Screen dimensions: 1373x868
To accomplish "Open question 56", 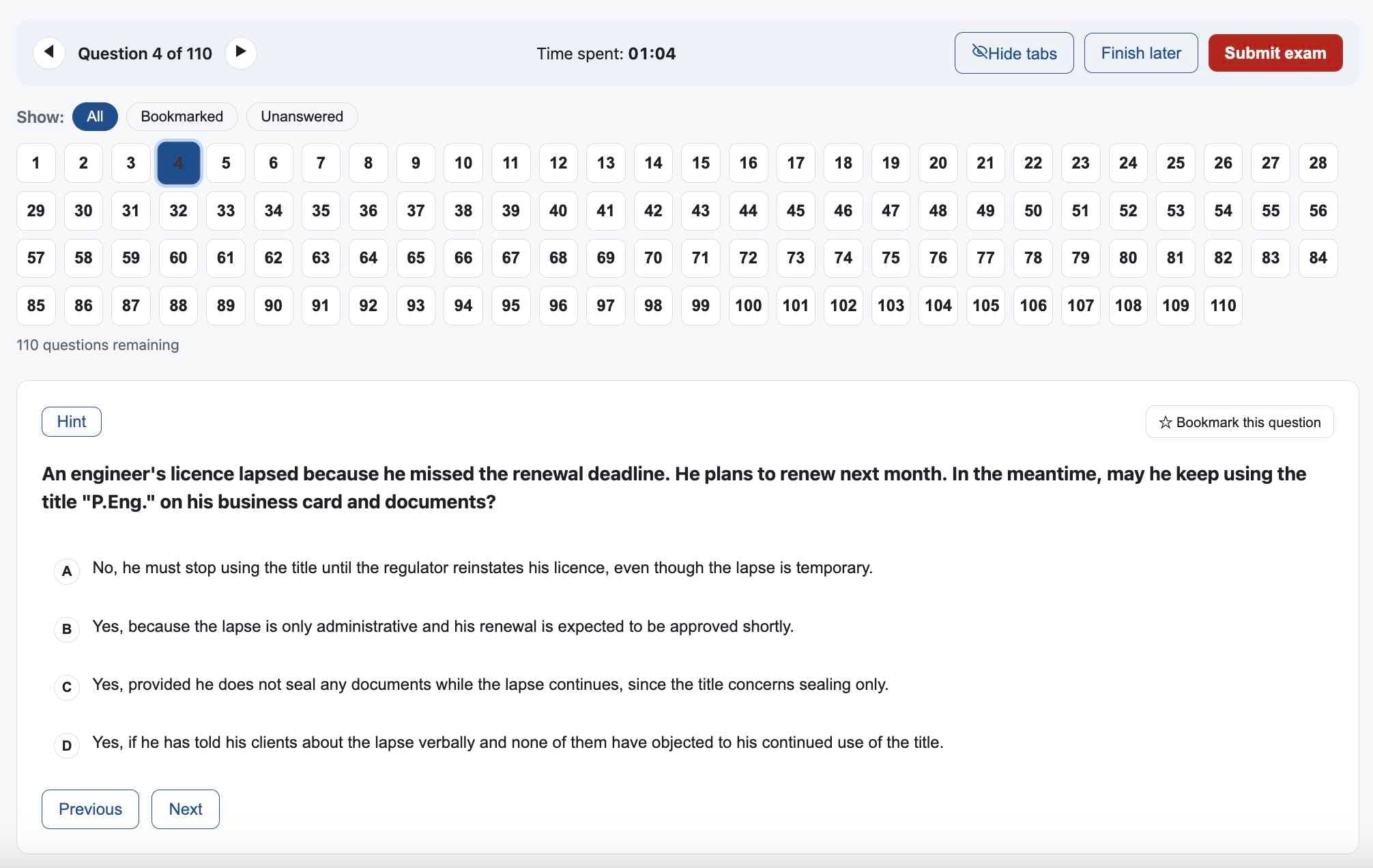I will click(x=1318, y=211).
